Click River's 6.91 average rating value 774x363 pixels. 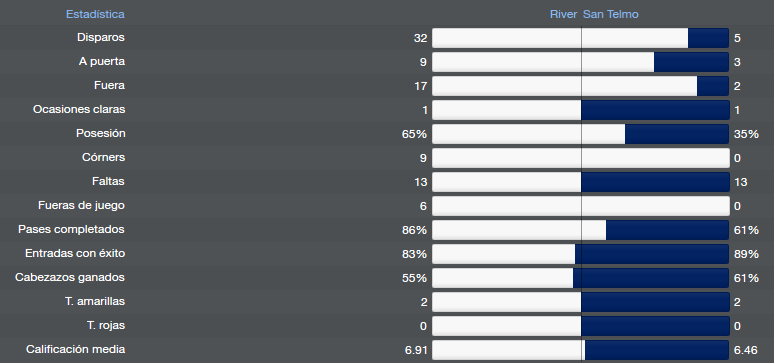[416, 350]
